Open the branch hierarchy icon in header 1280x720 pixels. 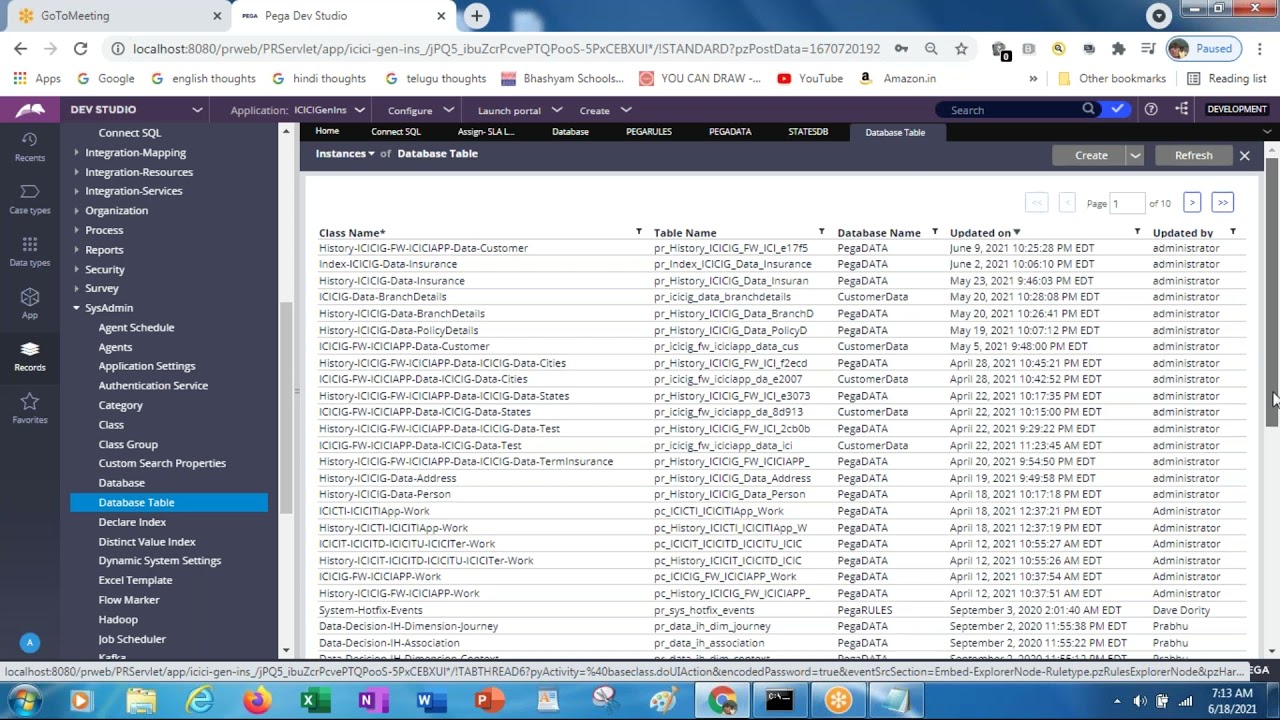[1182, 109]
